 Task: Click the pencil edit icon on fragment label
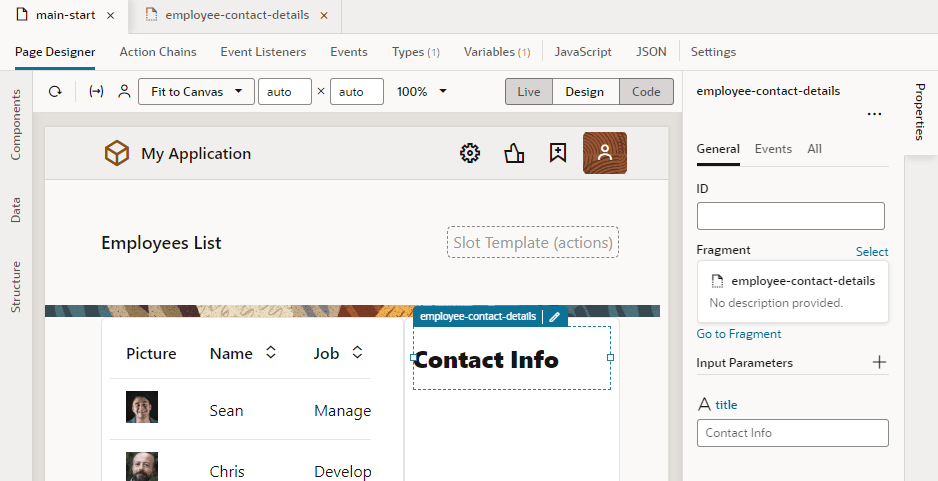(555, 316)
